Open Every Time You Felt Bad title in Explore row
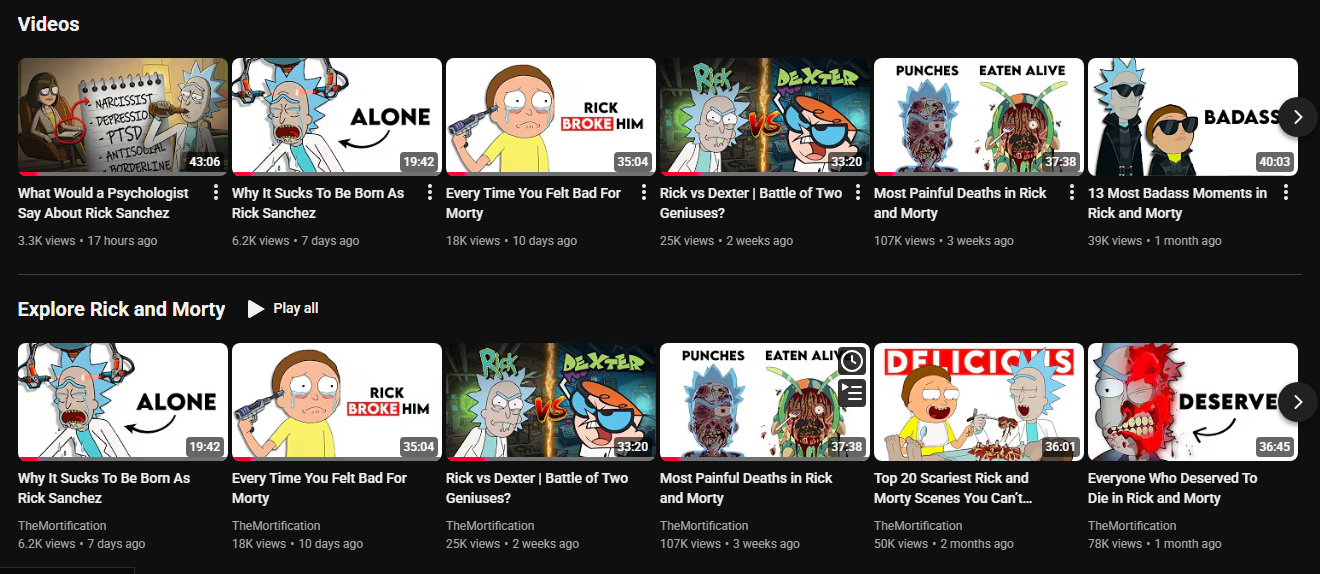 [x=319, y=488]
